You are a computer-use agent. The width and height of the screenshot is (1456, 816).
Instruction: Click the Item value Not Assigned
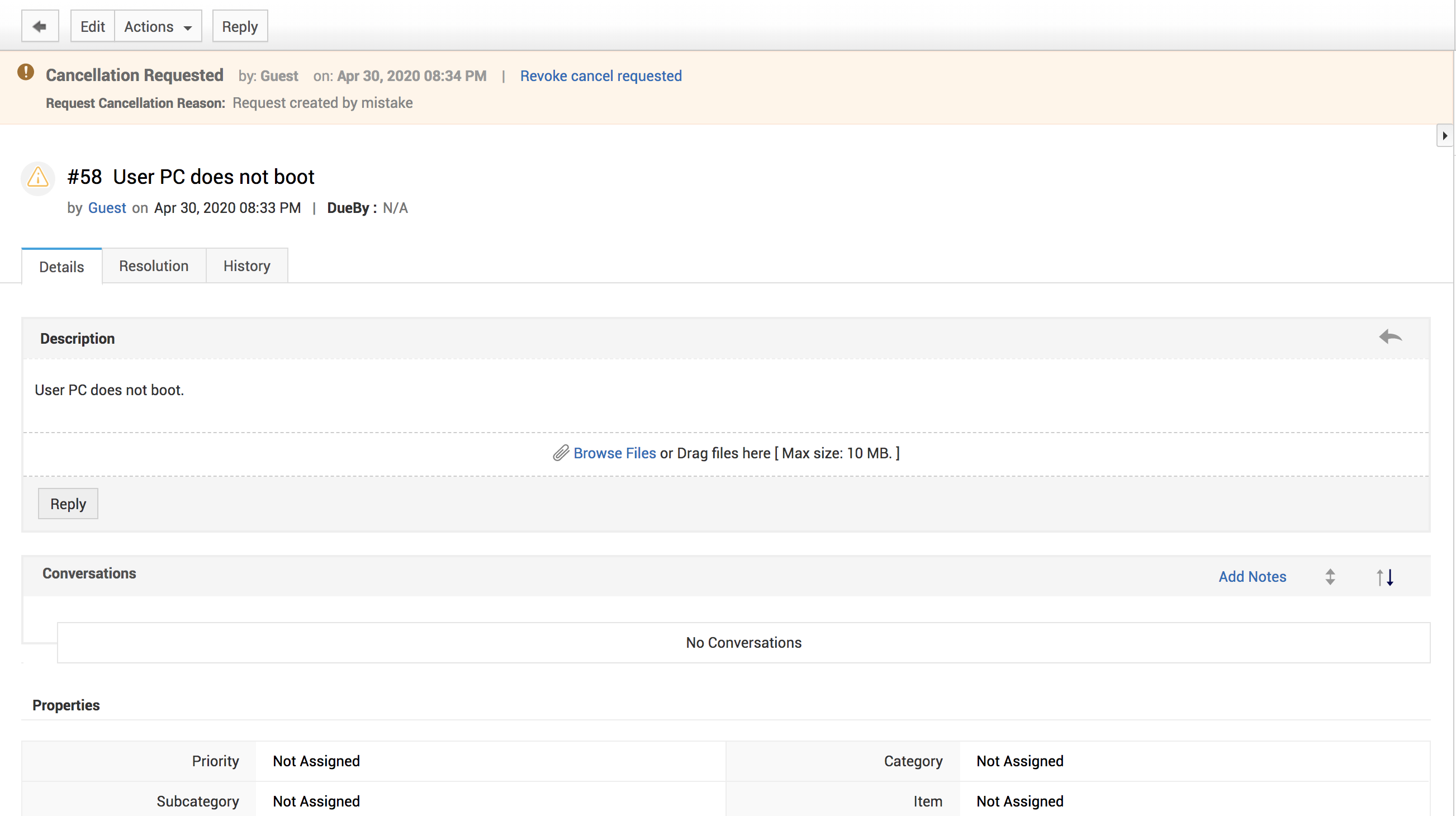pos(1019,801)
